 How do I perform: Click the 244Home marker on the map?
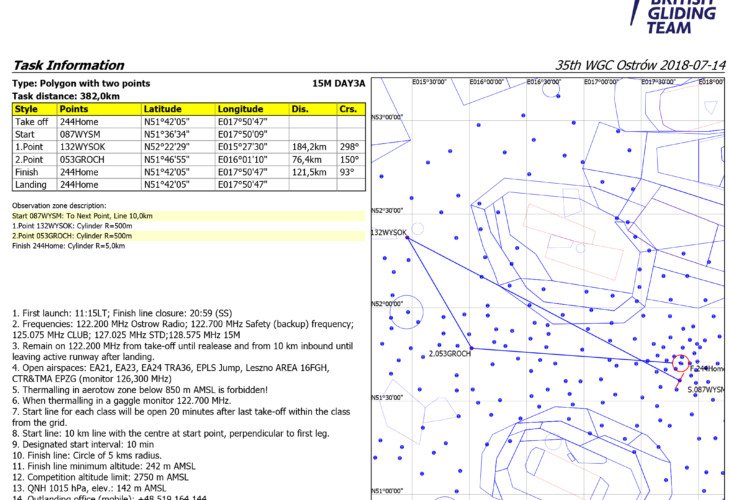(x=707, y=368)
